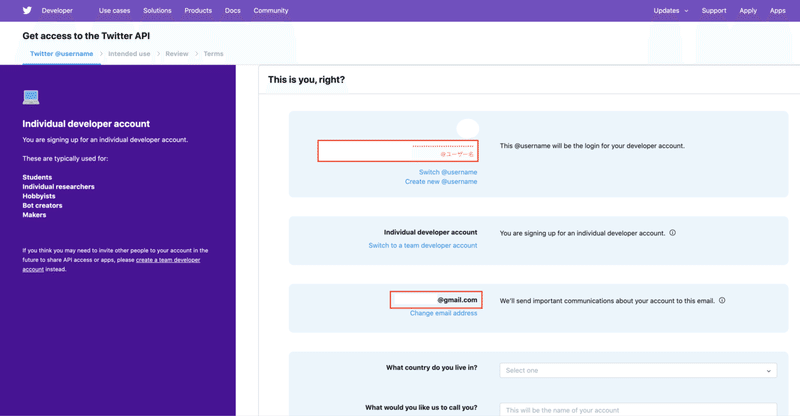The height and width of the screenshot is (416, 800).
Task: Click Change email address link
Action: tap(443, 313)
